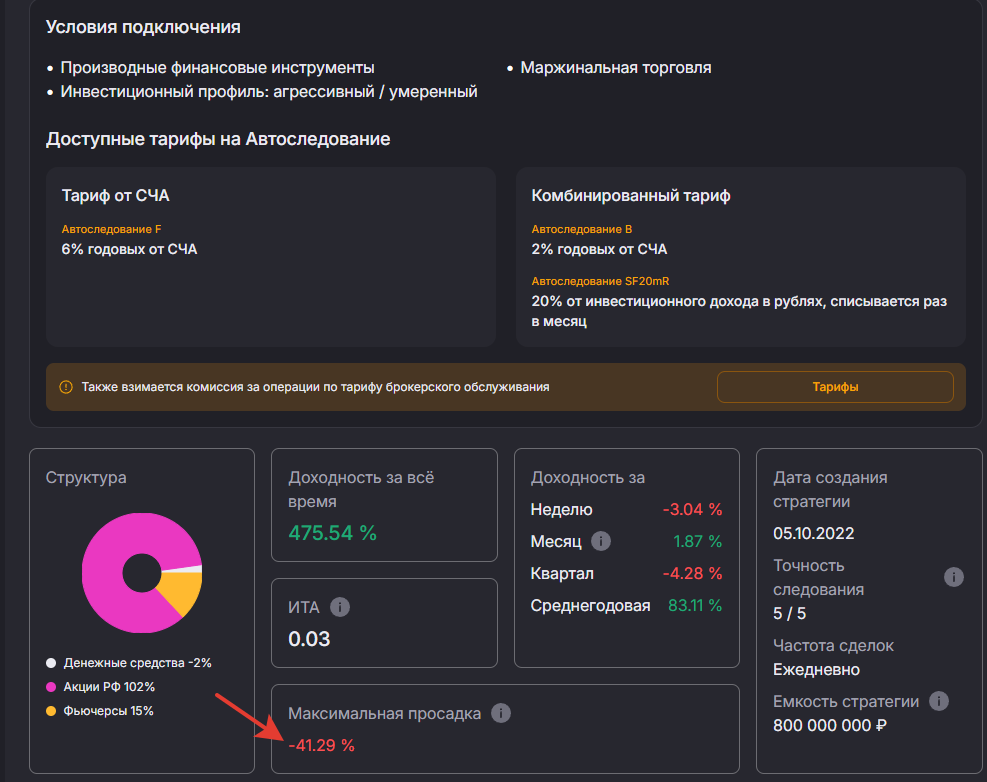The width and height of the screenshot is (987, 782).
Task: Select the Тариф от СЧА card title
Action: (x=115, y=196)
